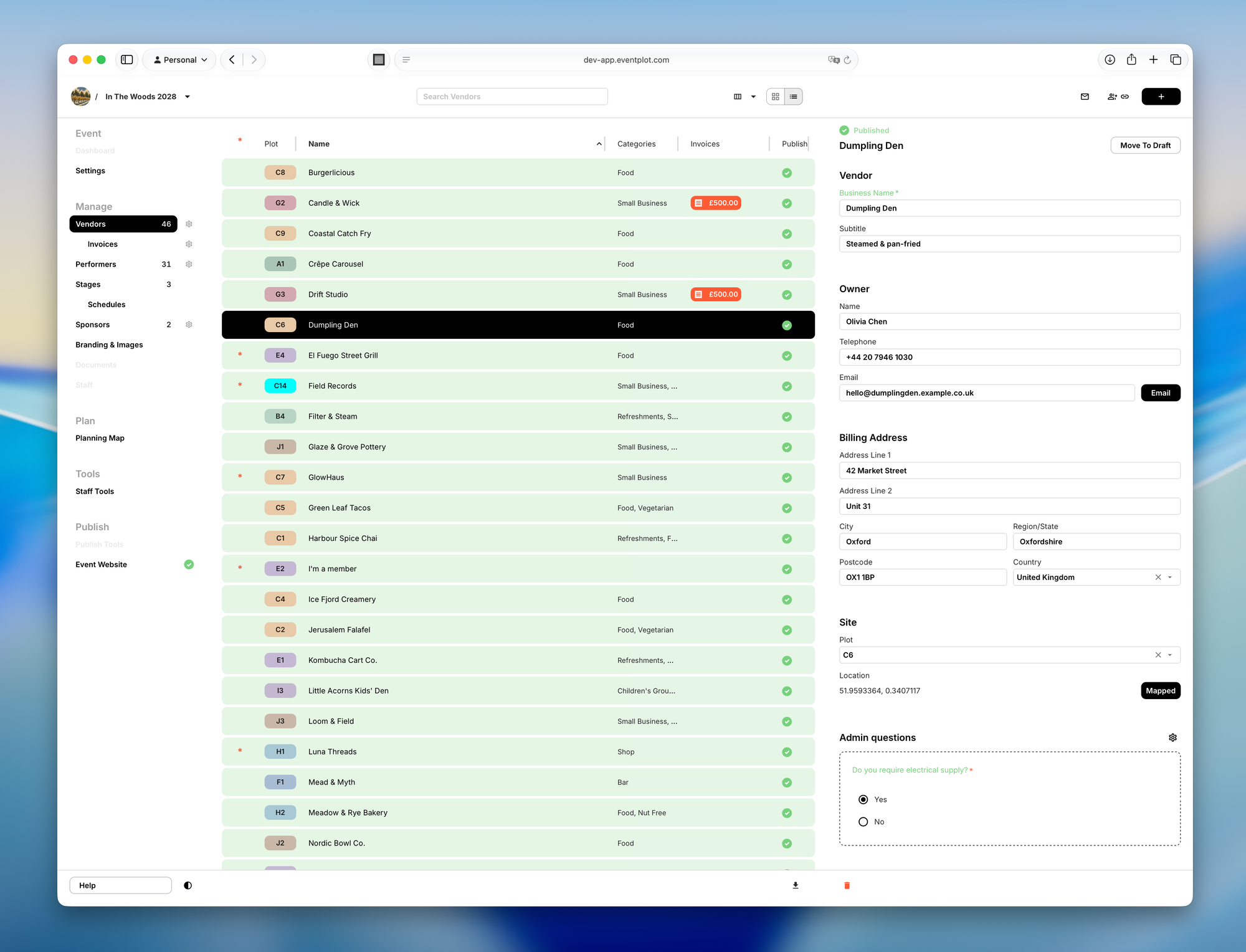Viewport: 1246px width, 952px height.
Task: Select No for electrical supply
Action: [x=863, y=822]
